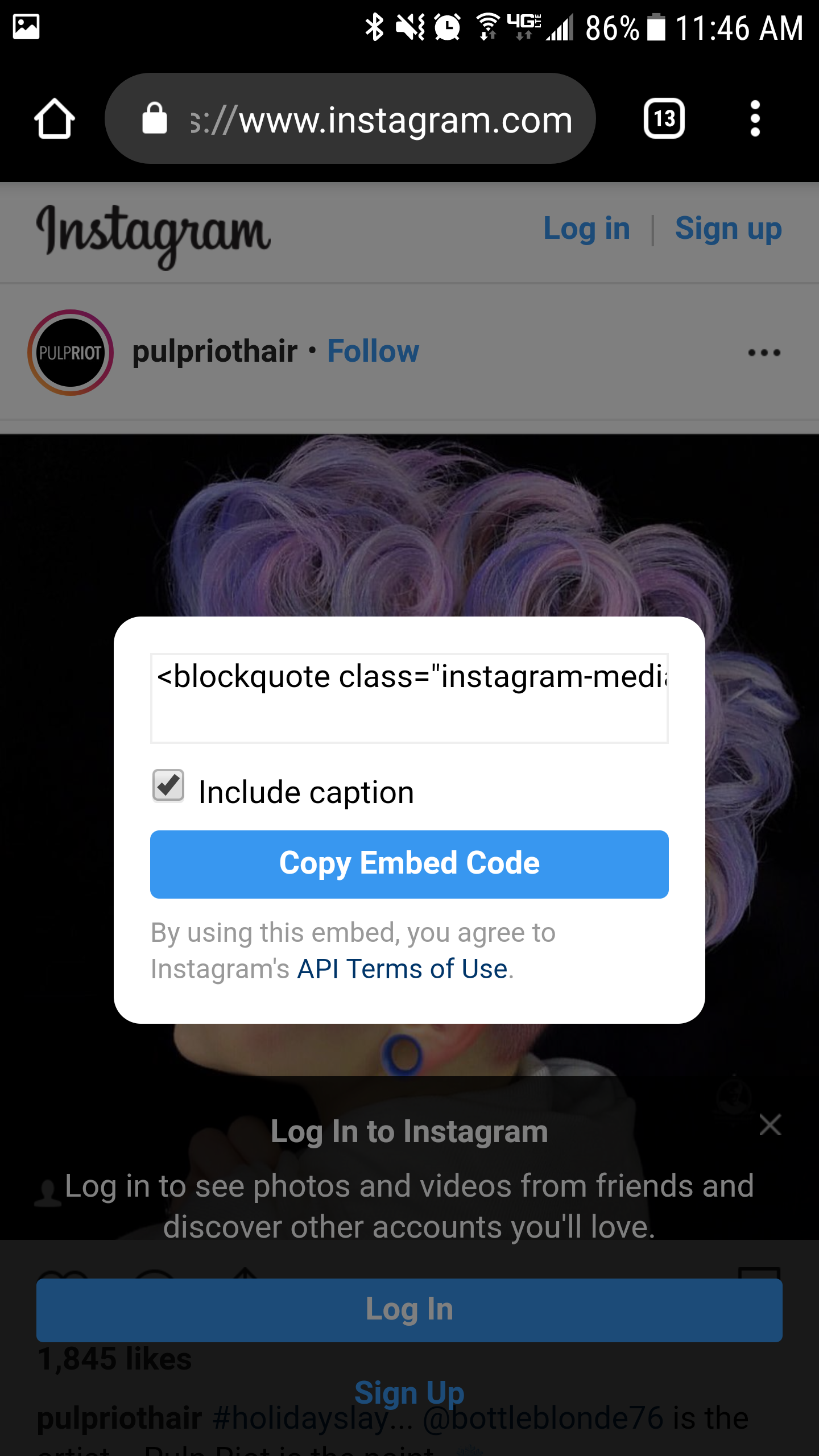
Task: Open the picture notification icon in status bar
Action: [x=26, y=27]
